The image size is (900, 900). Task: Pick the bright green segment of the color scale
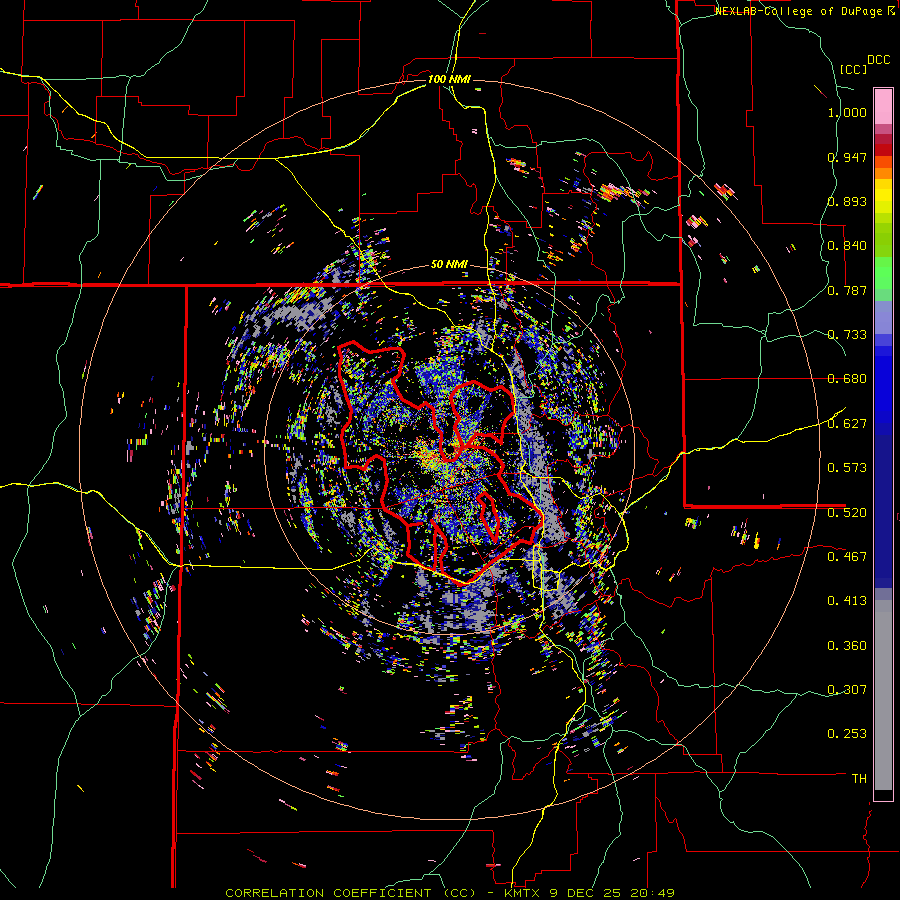click(883, 272)
